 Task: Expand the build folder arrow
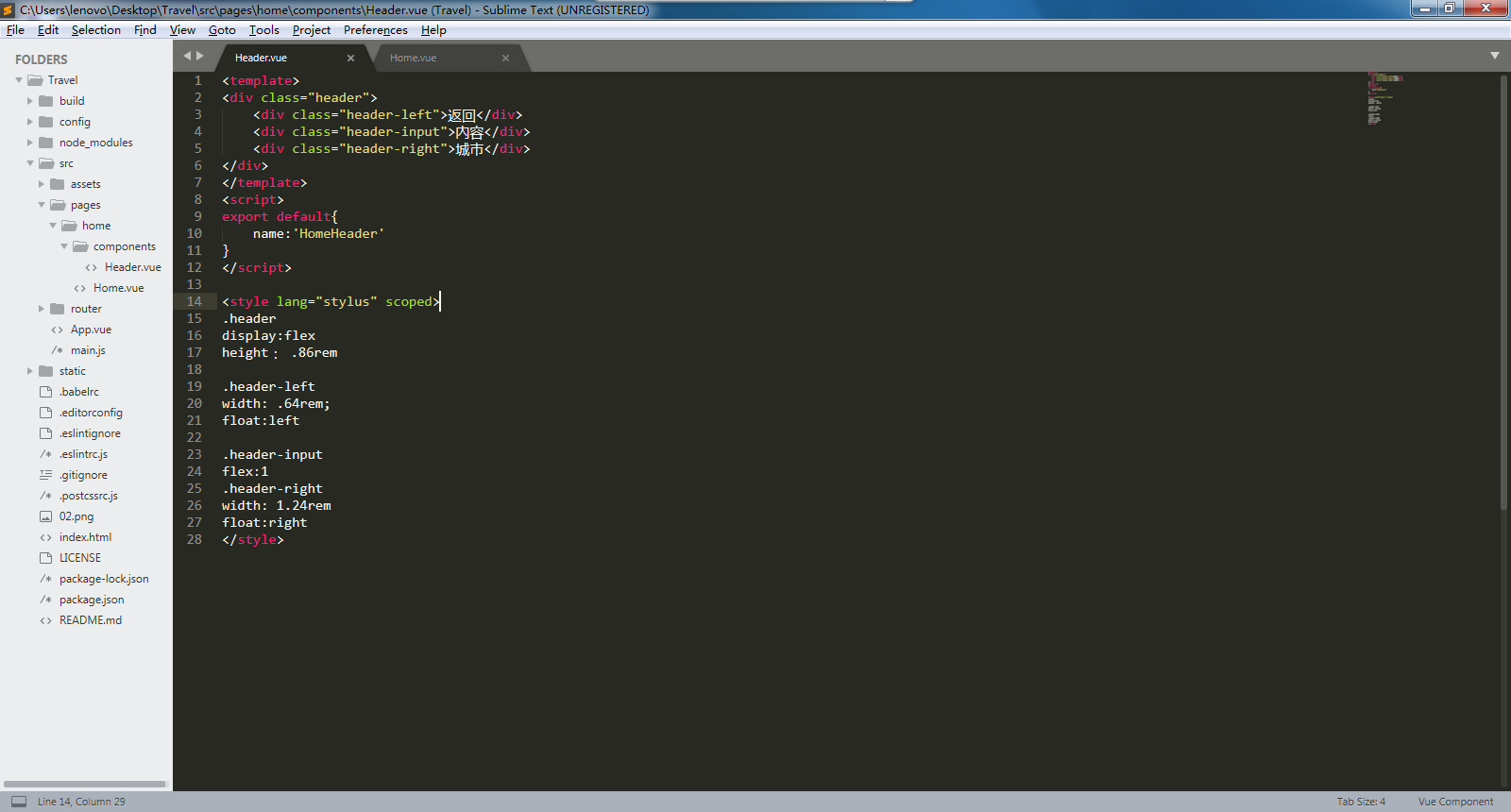point(30,101)
